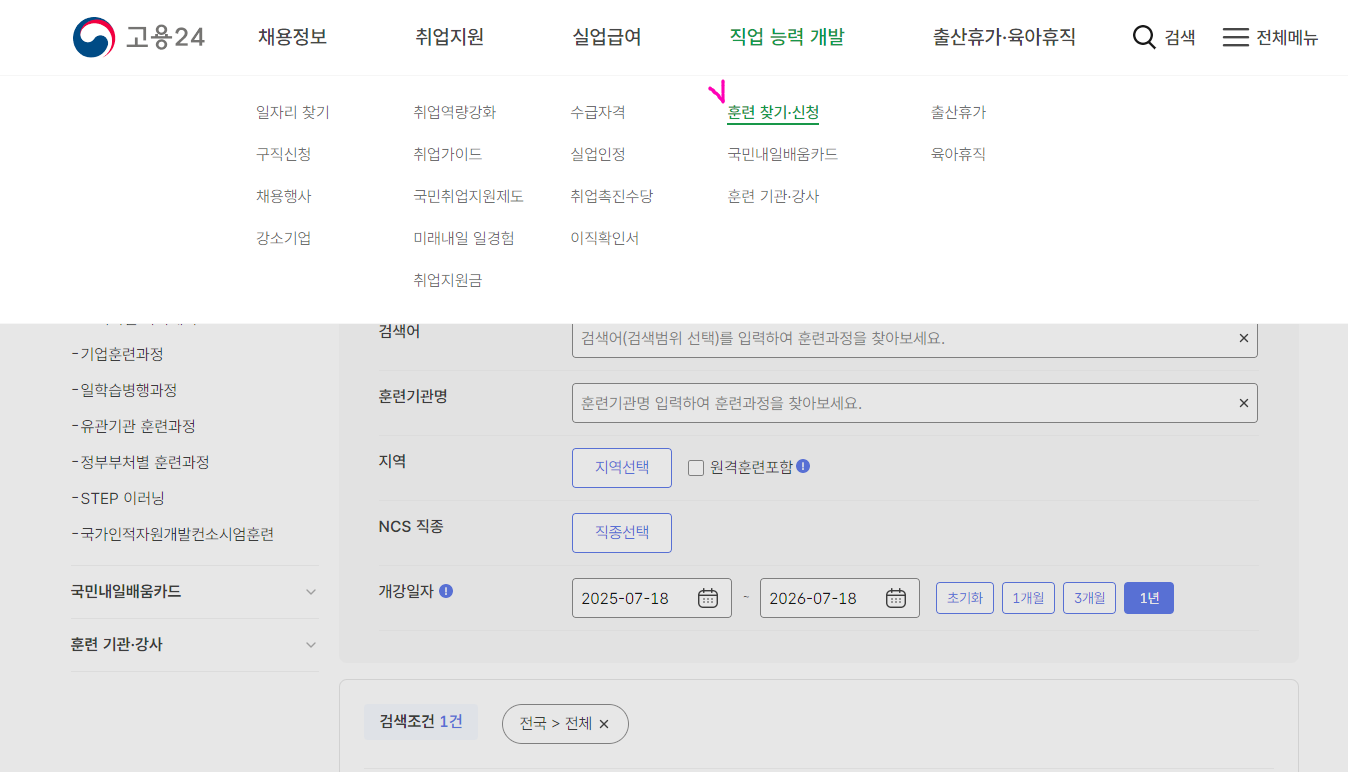Enable the 원격훈련포함 checkbox

coord(695,467)
